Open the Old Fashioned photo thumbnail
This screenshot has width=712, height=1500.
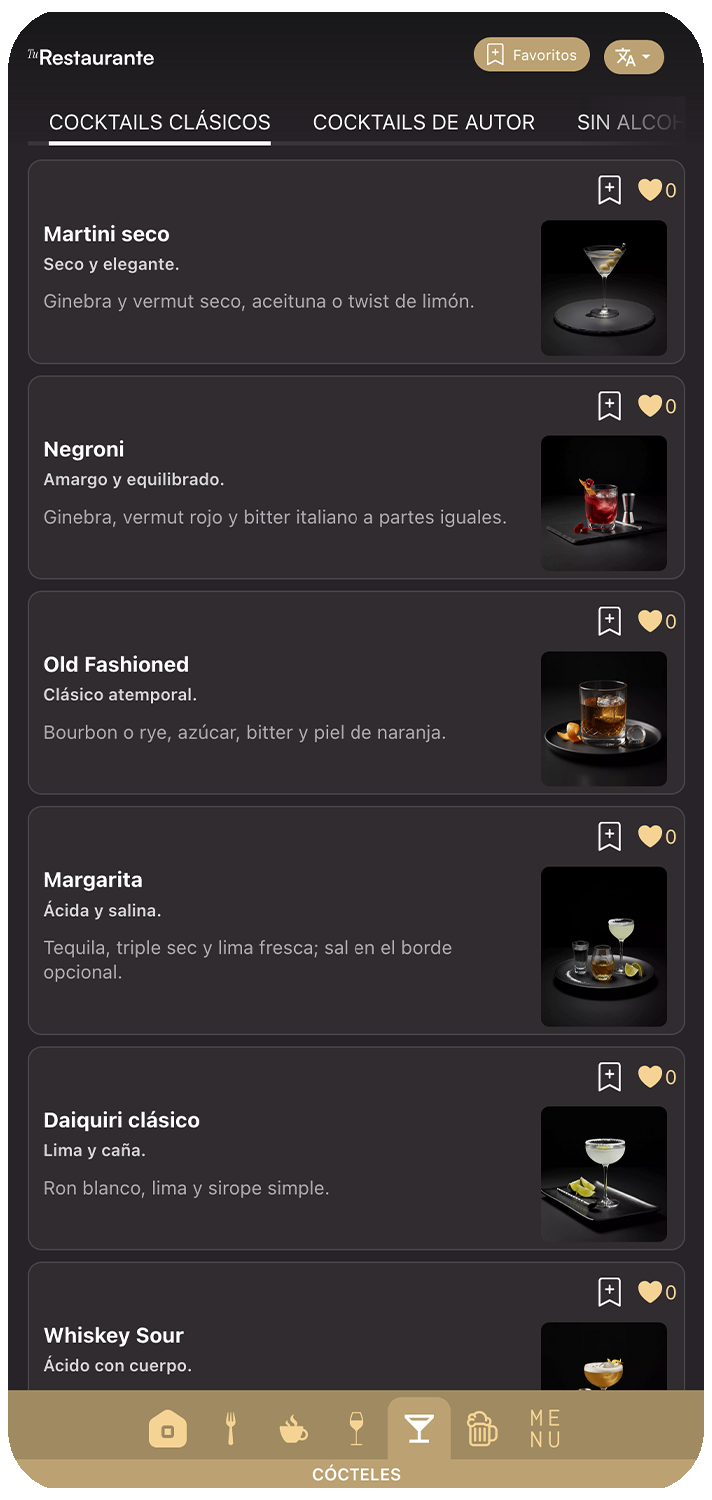(x=604, y=718)
